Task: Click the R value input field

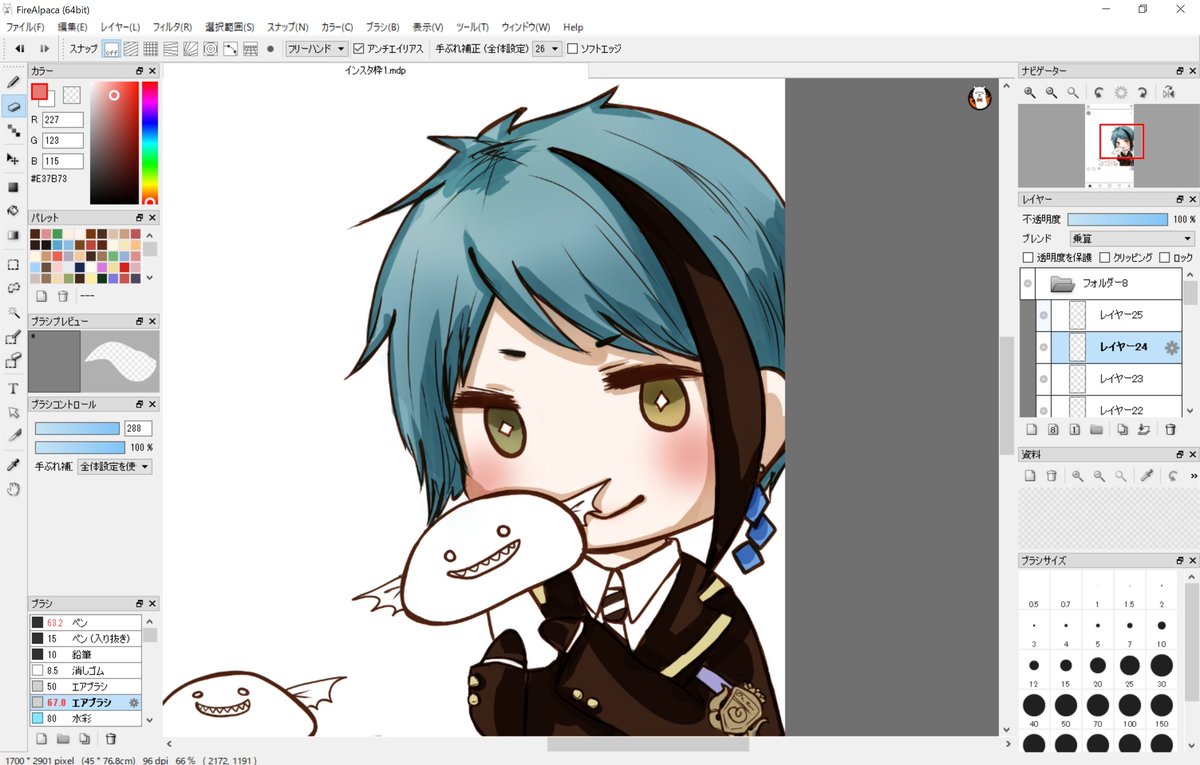Action: [63, 120]
